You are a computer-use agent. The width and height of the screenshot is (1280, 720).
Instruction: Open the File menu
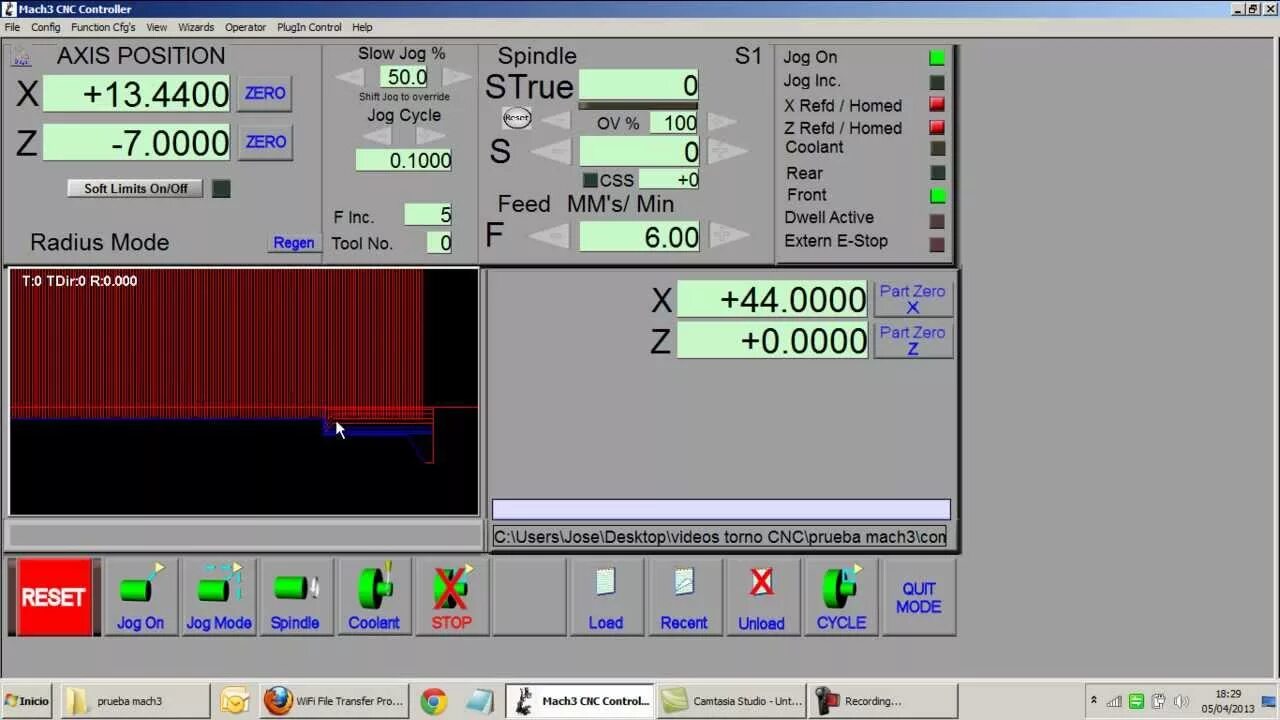coord(12,27)
